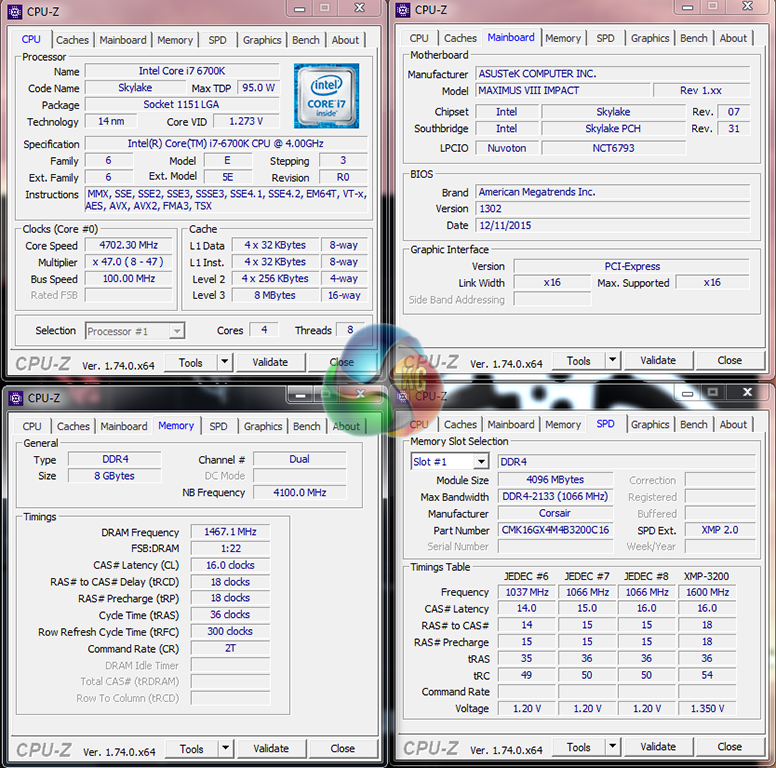Close the SPD window with title bar X
Viewport: 776px width, 768px height.
(x=747, y=392)
